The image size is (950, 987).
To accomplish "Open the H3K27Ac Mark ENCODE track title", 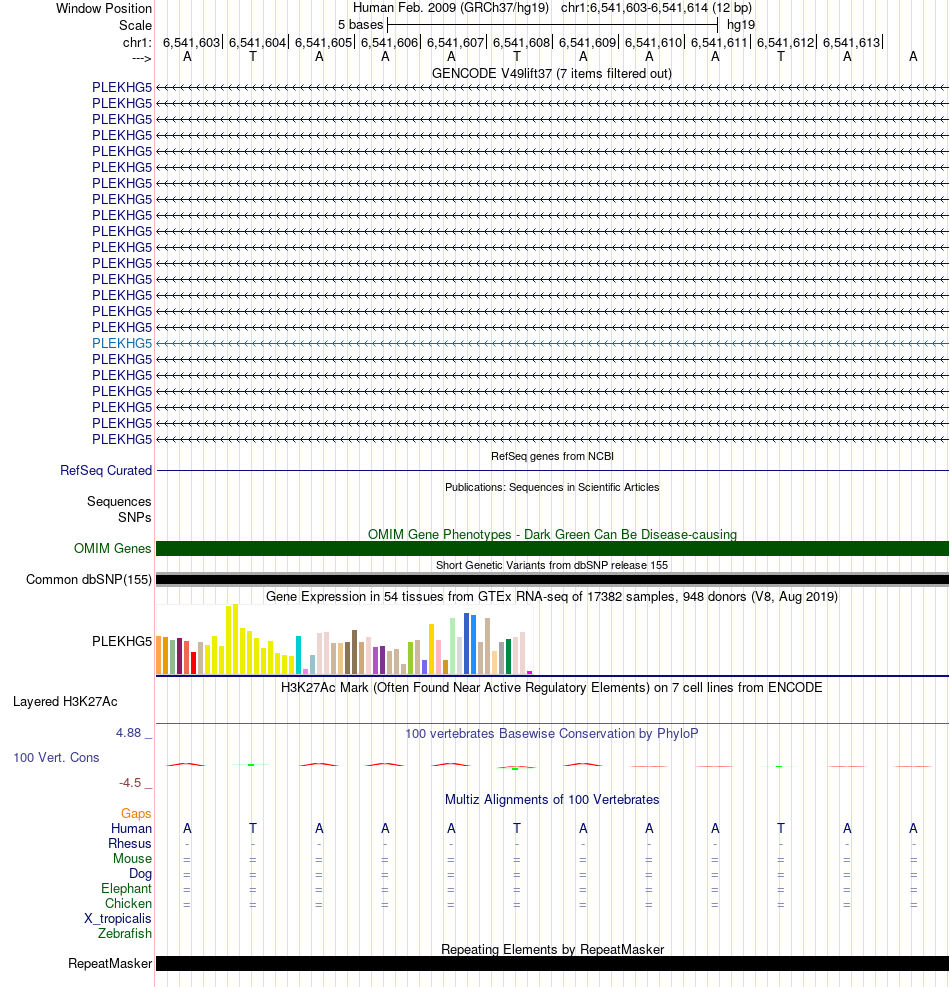I will point(551,687).
